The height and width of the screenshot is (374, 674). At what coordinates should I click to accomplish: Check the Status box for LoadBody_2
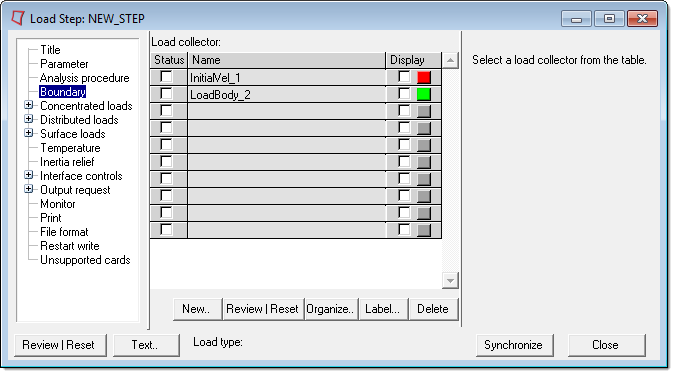tap(166, 93)
